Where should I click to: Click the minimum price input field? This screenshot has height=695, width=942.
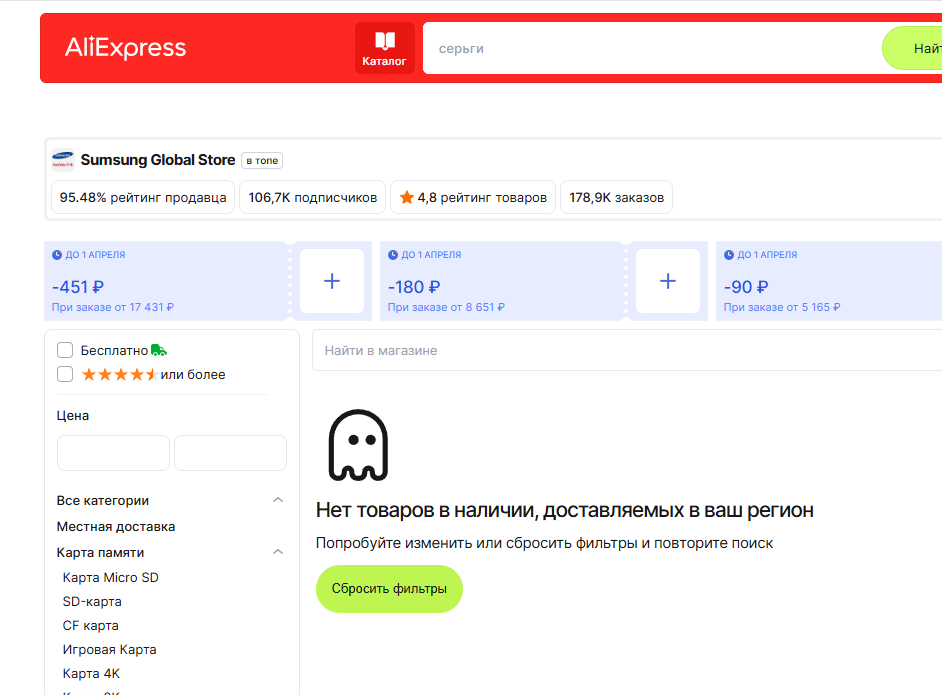pyautogui.click(x=113, y=453)
